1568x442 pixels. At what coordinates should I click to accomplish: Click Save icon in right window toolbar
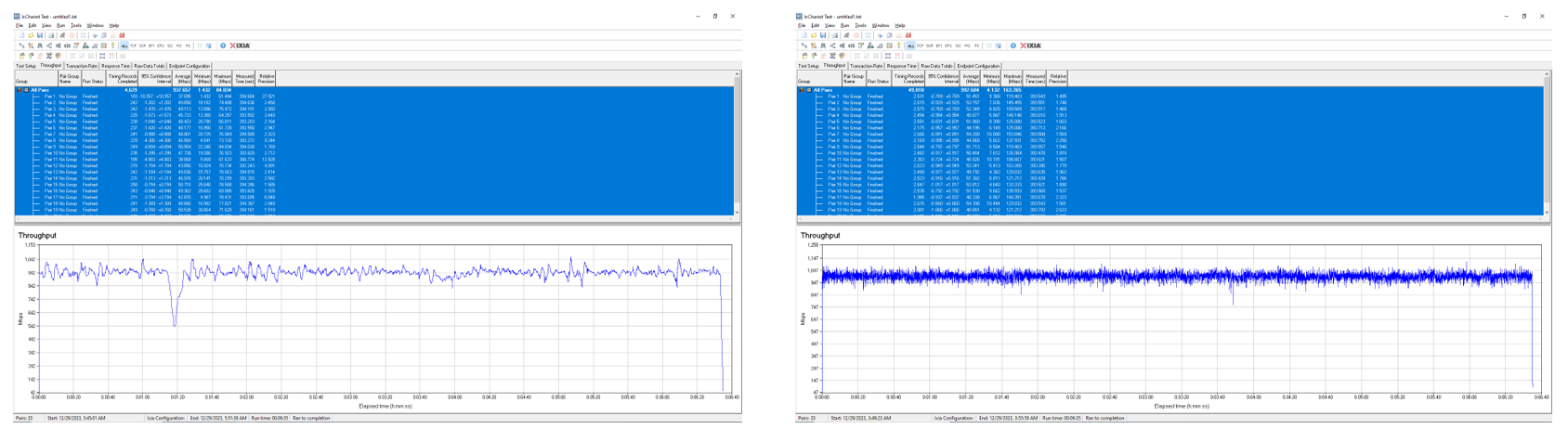(823, 35)
